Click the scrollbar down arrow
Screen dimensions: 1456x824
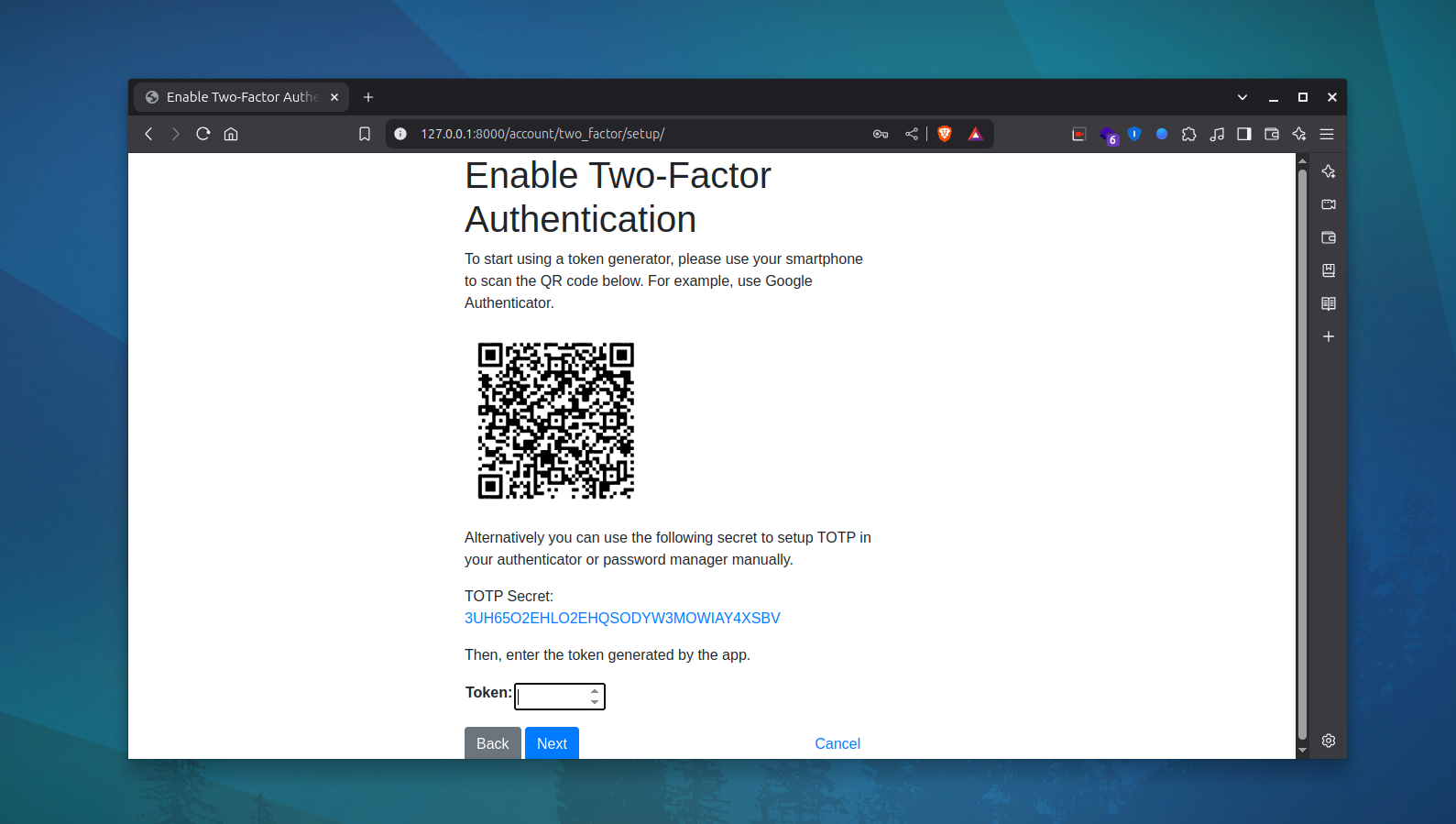1302,751
